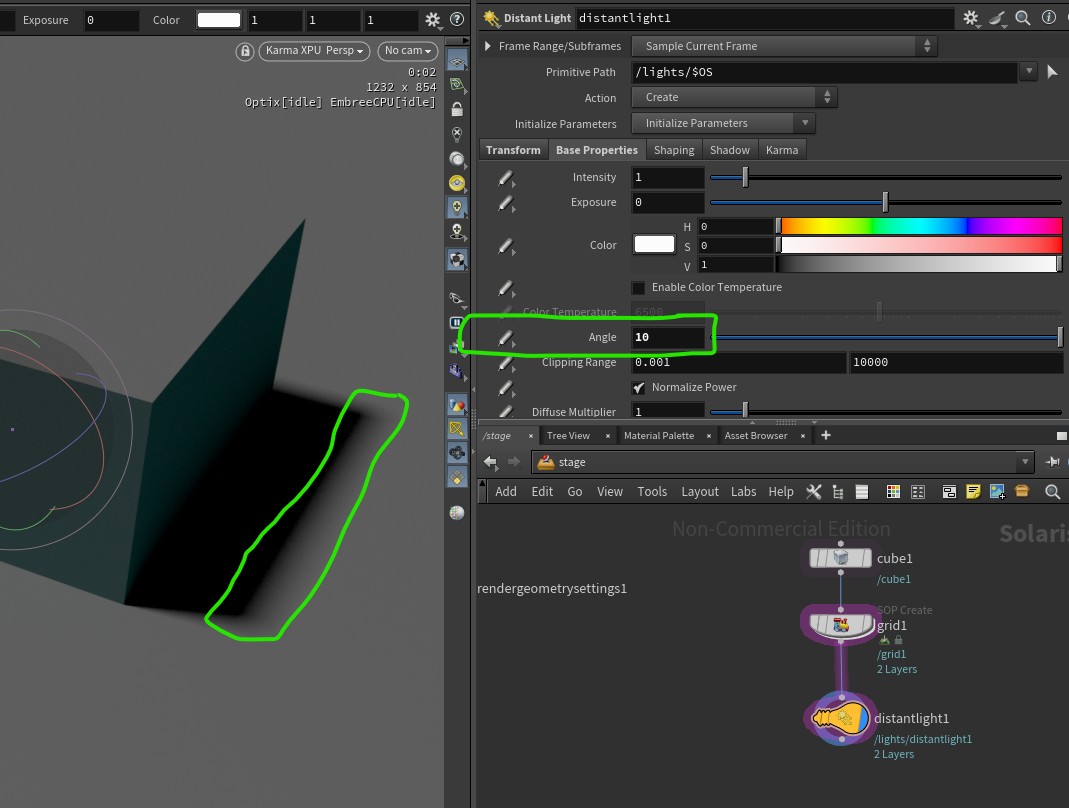Toggle the viewport camera lock icon
This screenshot has width=1069, height=808.
tap(244, 51)
